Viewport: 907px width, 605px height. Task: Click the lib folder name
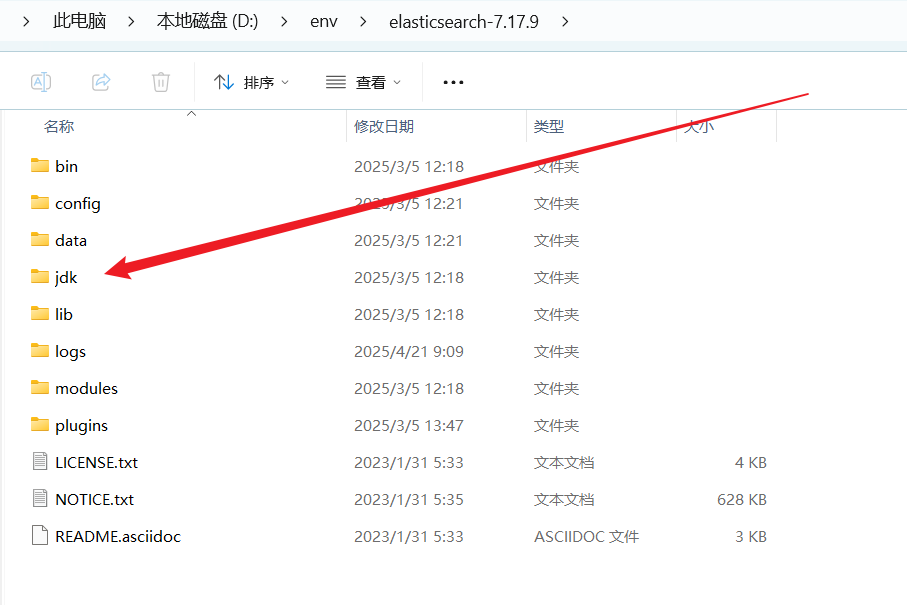coord(64,315)
